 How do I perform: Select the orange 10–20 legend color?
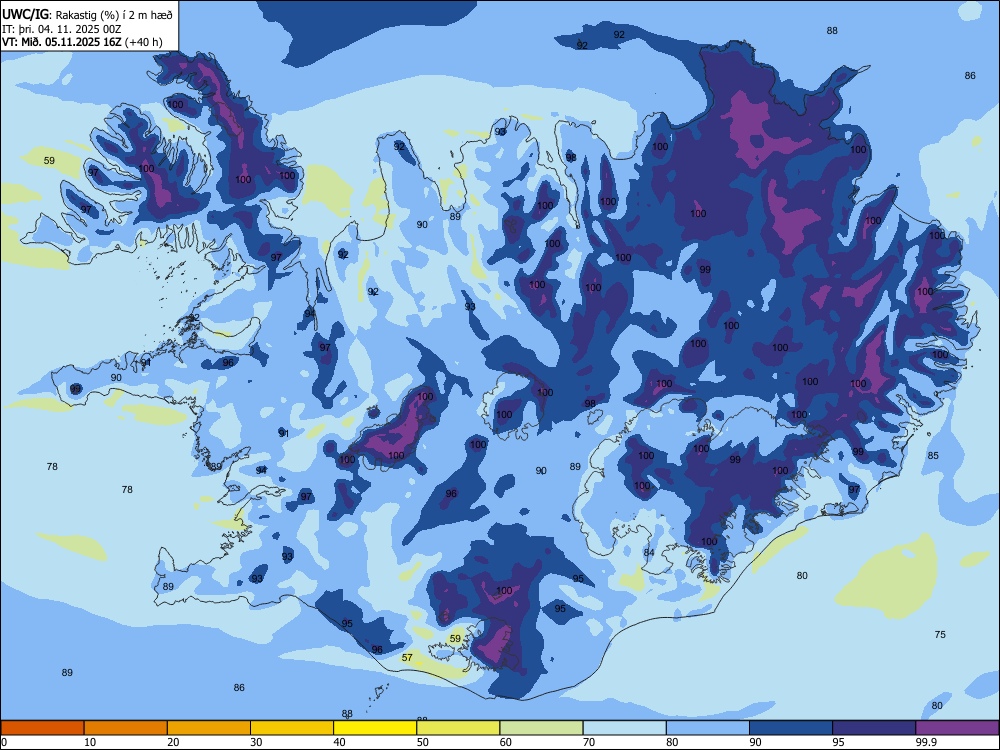[126, 728]
